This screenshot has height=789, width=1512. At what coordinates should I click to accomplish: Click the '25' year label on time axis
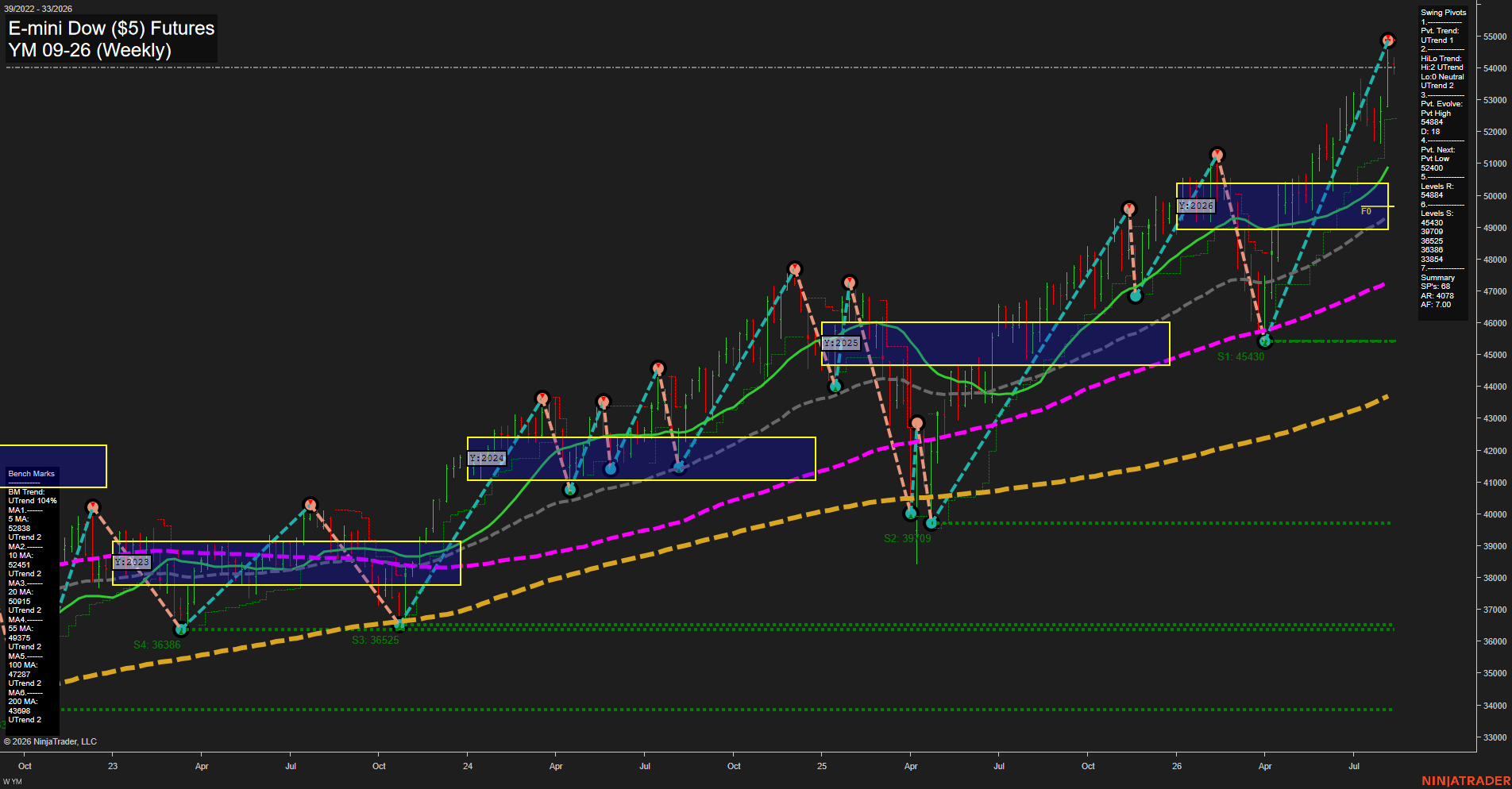tap(822, 766)
